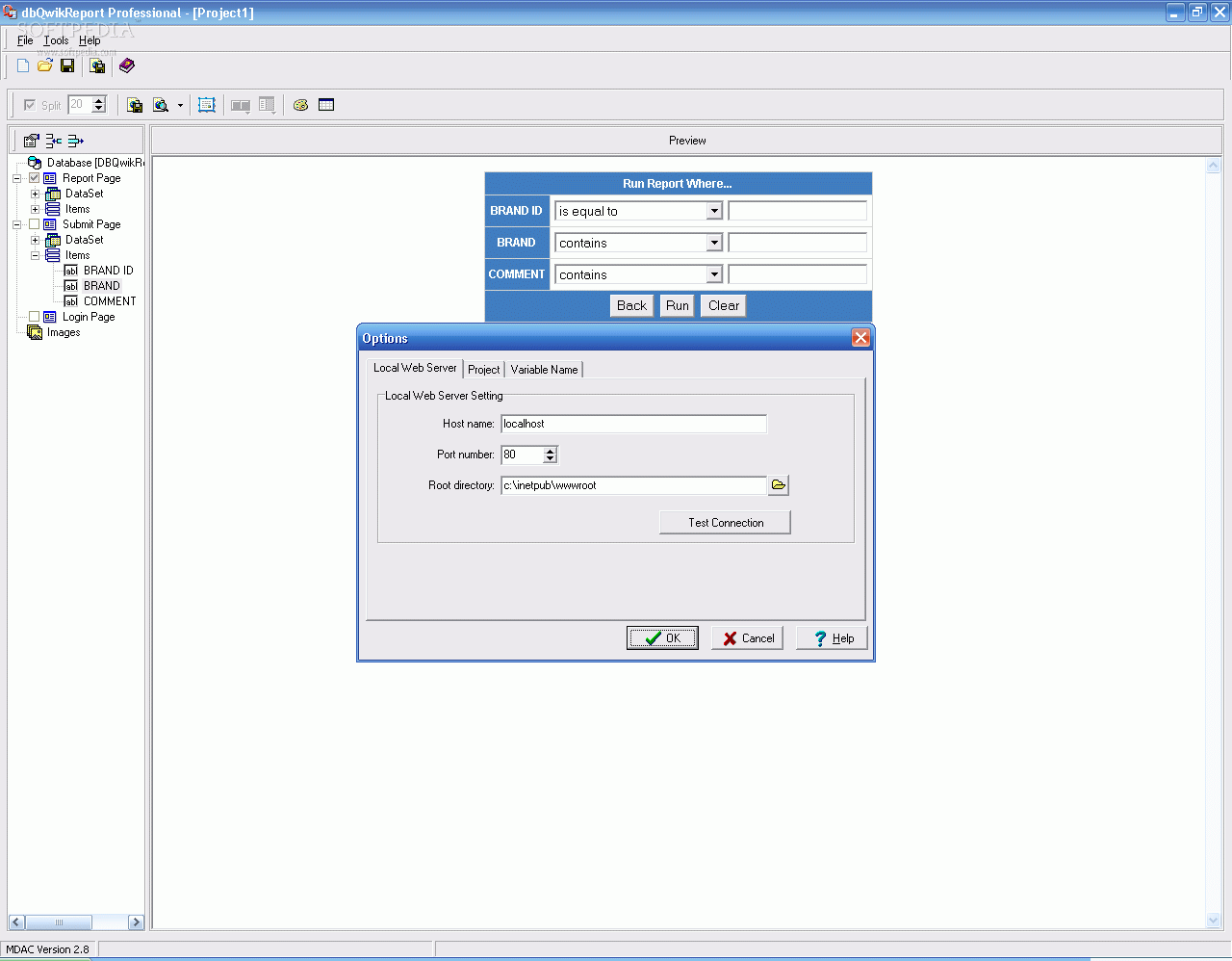Expand DataSet under Submit Page

[x=35, y=240]
